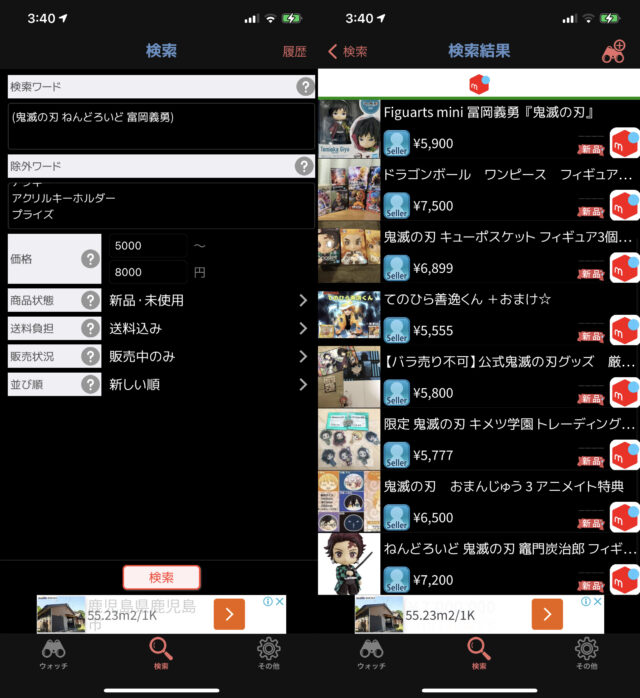Viewport: 640px width, 698px height.
Task: Open ねんどろいど 竈門炭治郎 thumbnail
Action: [349, 564]
